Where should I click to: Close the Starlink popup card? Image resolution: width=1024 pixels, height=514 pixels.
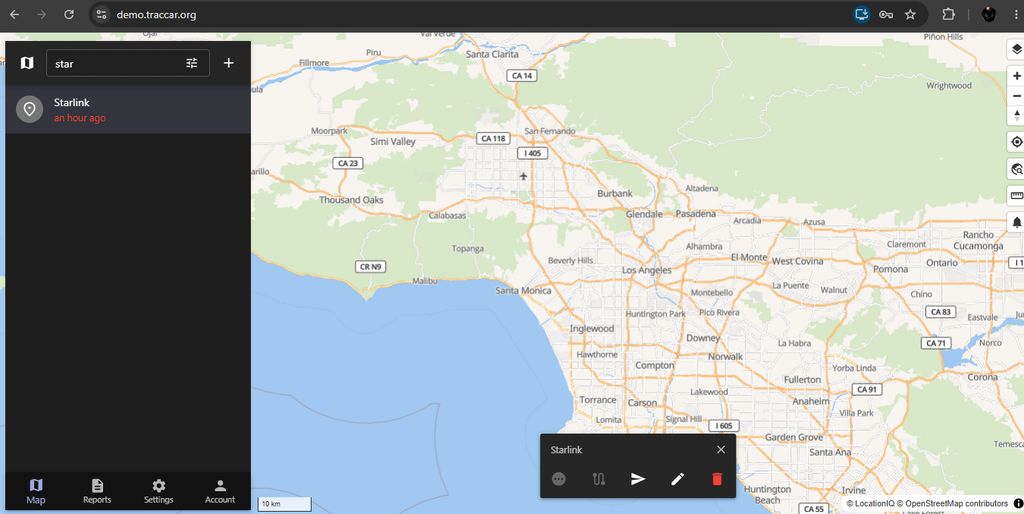(721, 449)
